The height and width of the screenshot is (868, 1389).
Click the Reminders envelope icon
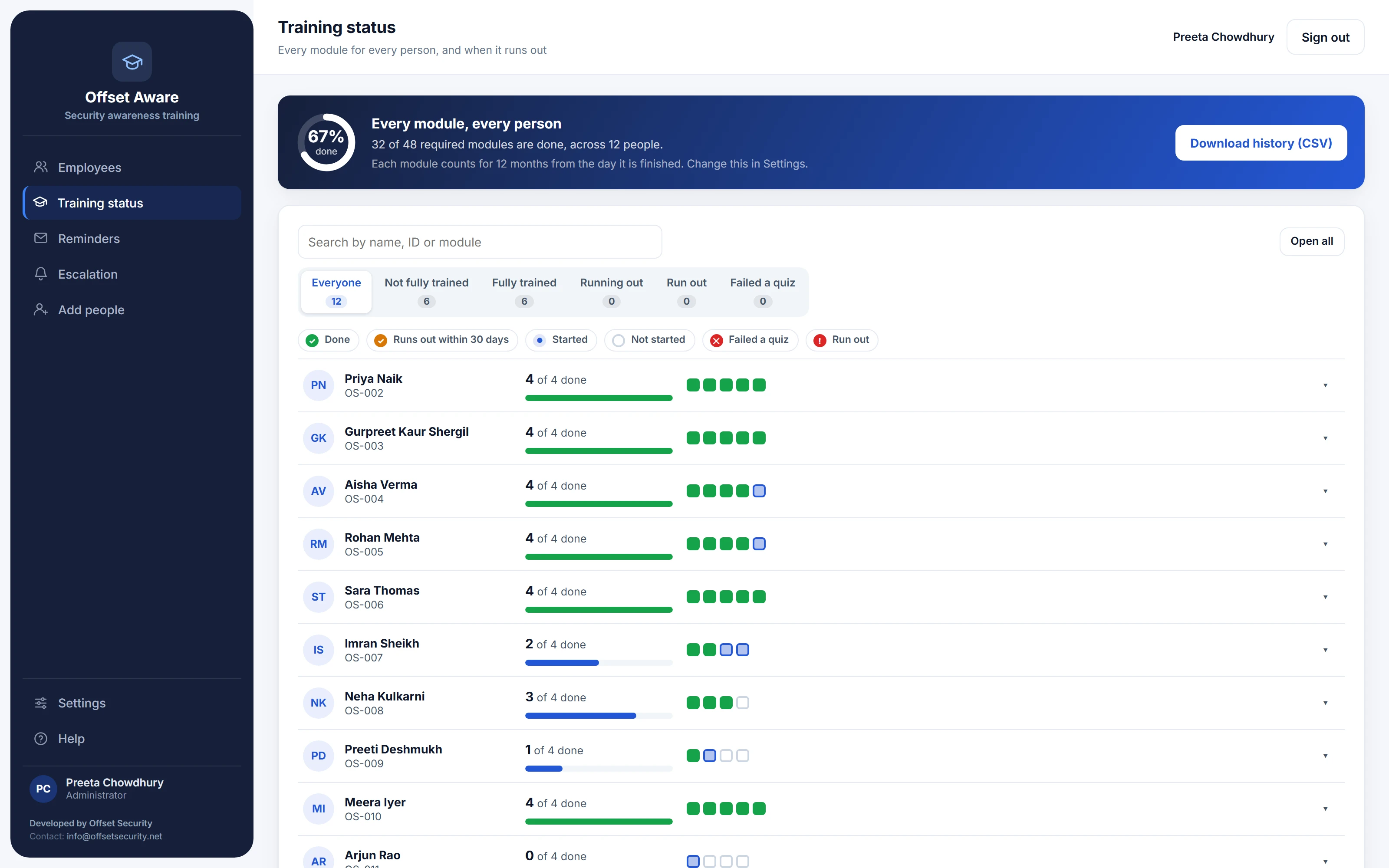point(41,238)
